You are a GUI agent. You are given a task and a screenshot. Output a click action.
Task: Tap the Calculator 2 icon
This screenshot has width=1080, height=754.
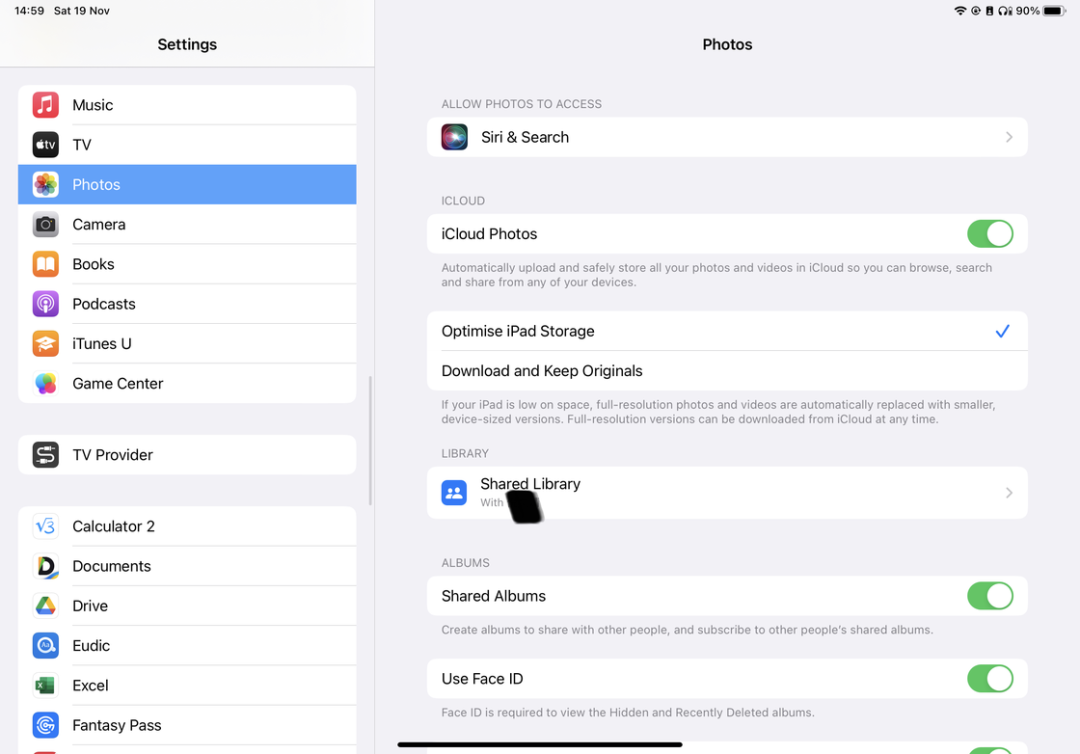tap(45, 526)
